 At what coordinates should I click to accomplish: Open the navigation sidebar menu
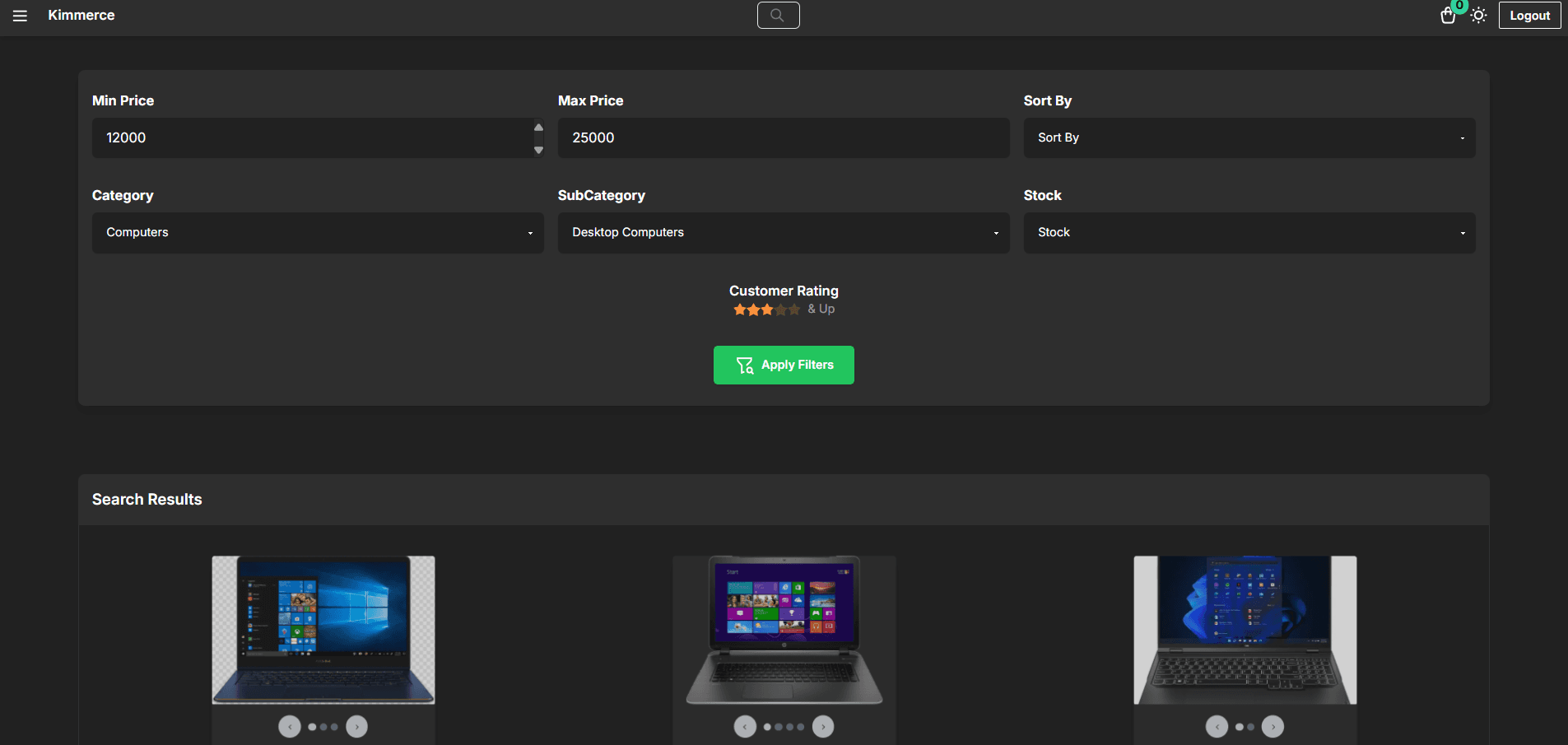(x=20, y=15)
